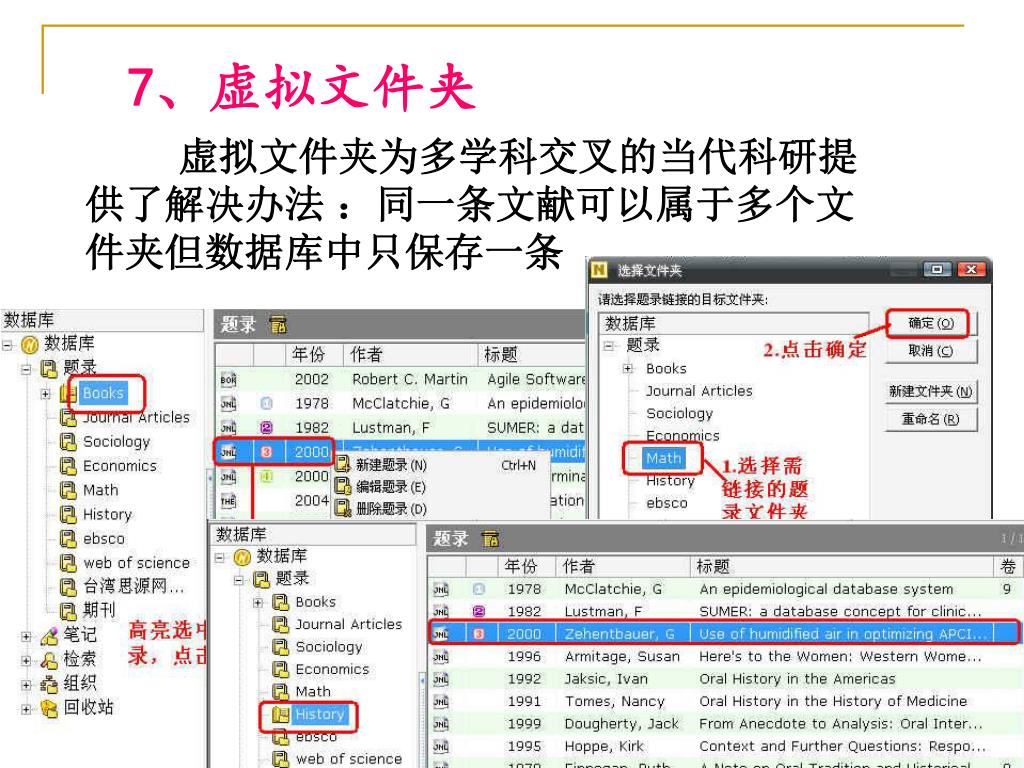Click 题录 header toolbar icon in upper panel
This screenshot has width=1024, height=768.
click(278, 325)
